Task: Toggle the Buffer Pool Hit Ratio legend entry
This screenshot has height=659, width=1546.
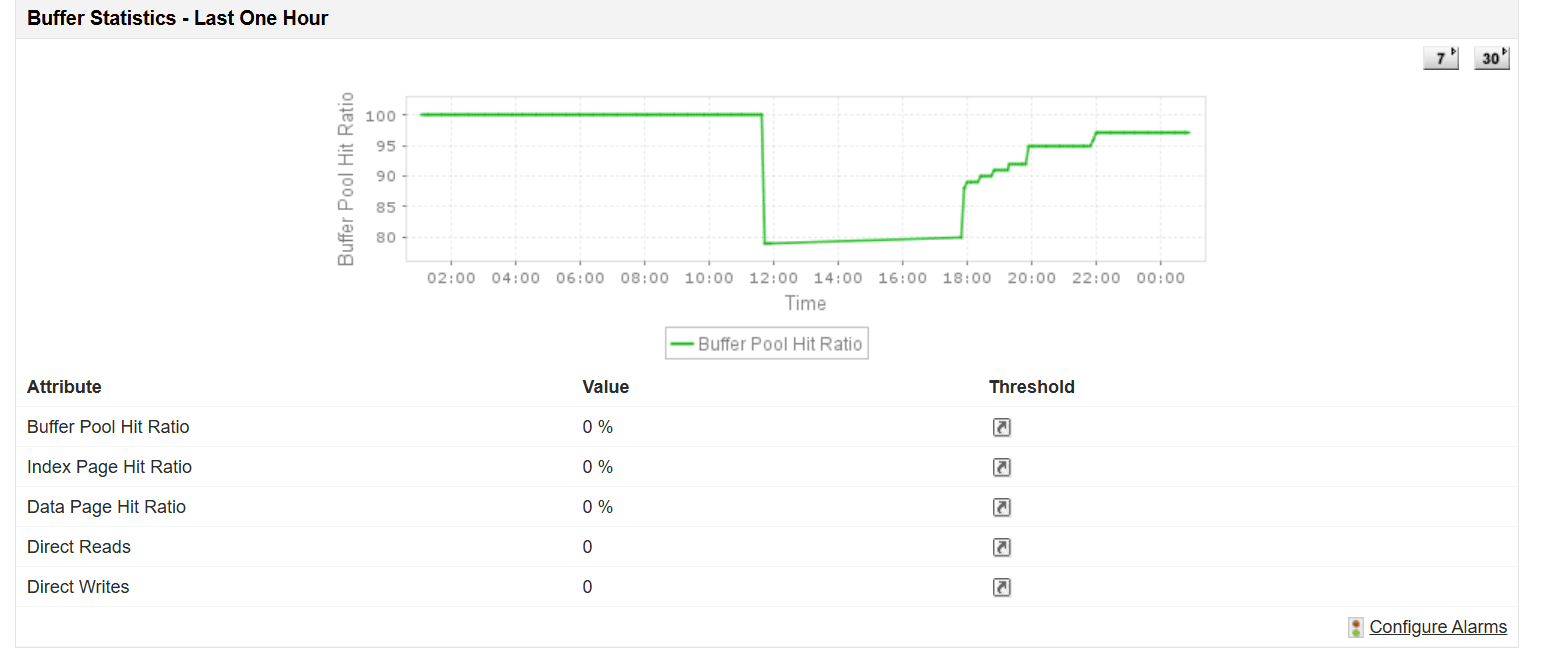Action: (767, 343)
